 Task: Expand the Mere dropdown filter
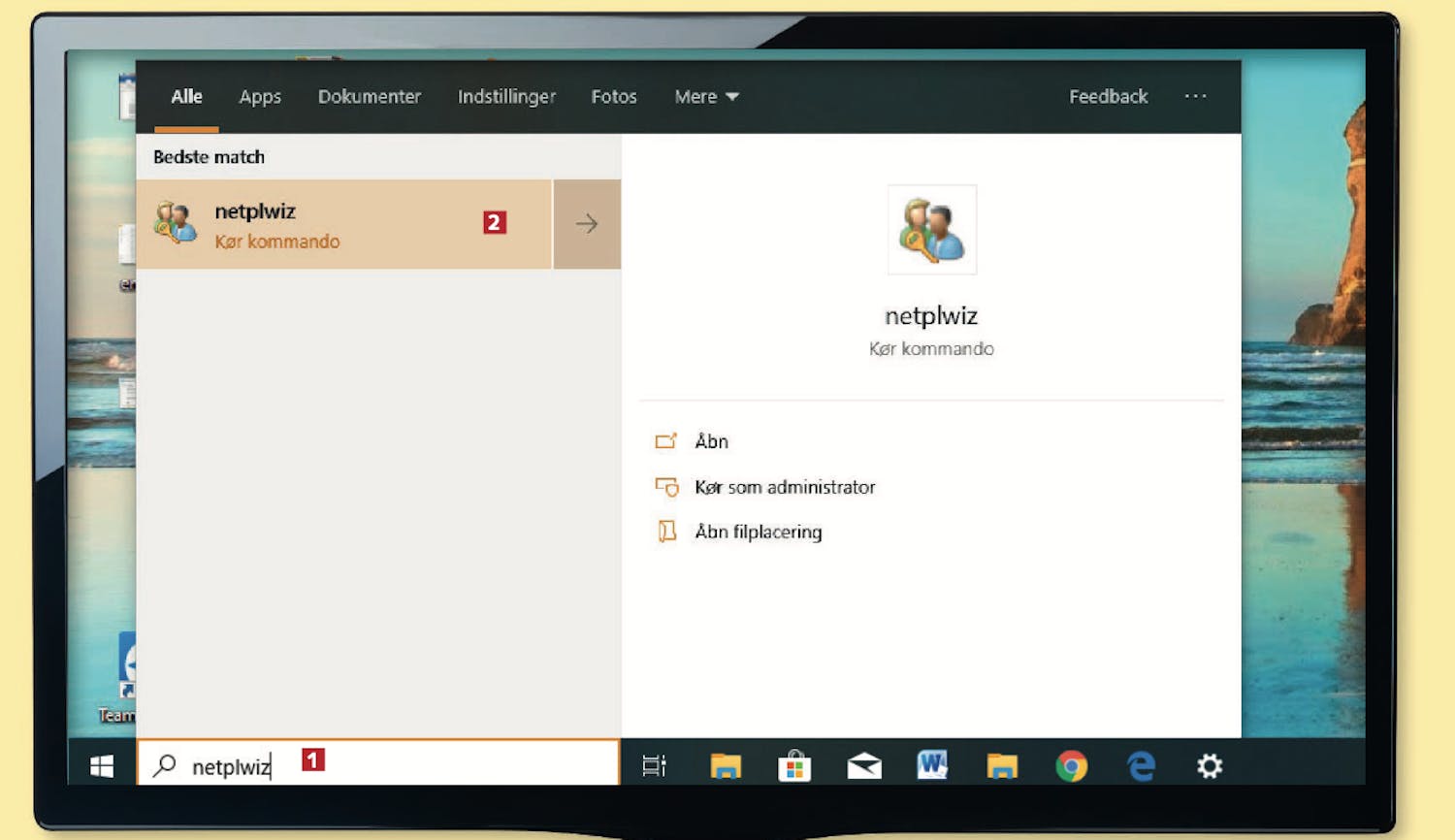(706, 97)
